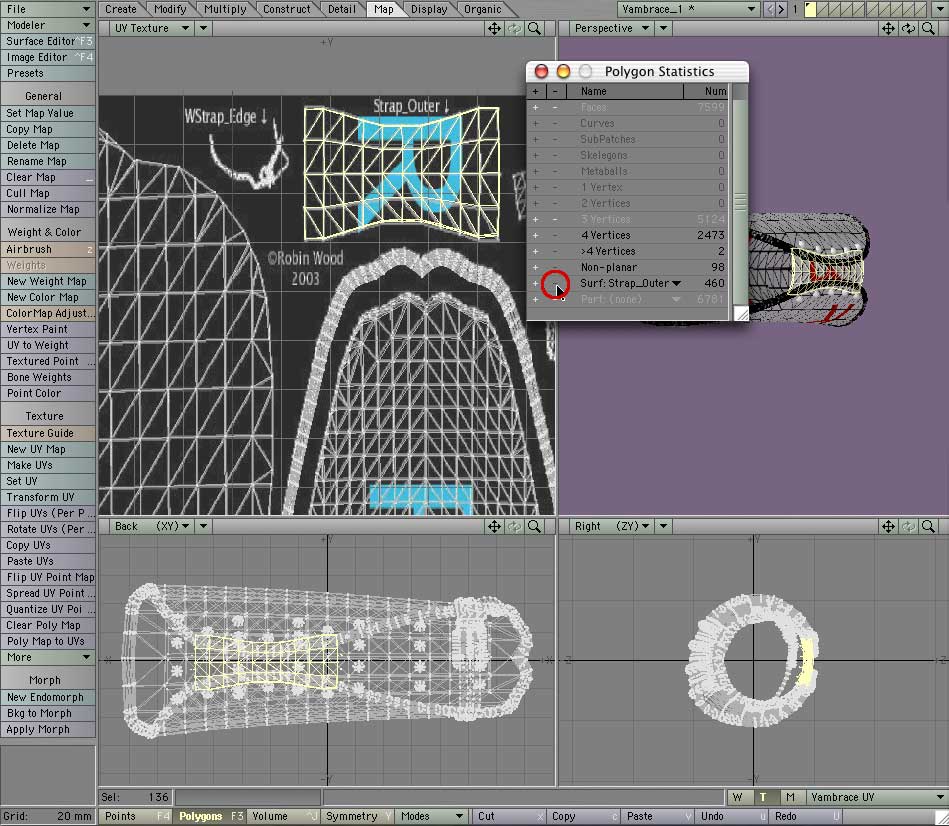Open the File dropdown menu
The height and width of the screenshot is (826, 949).
pos(48,9)
